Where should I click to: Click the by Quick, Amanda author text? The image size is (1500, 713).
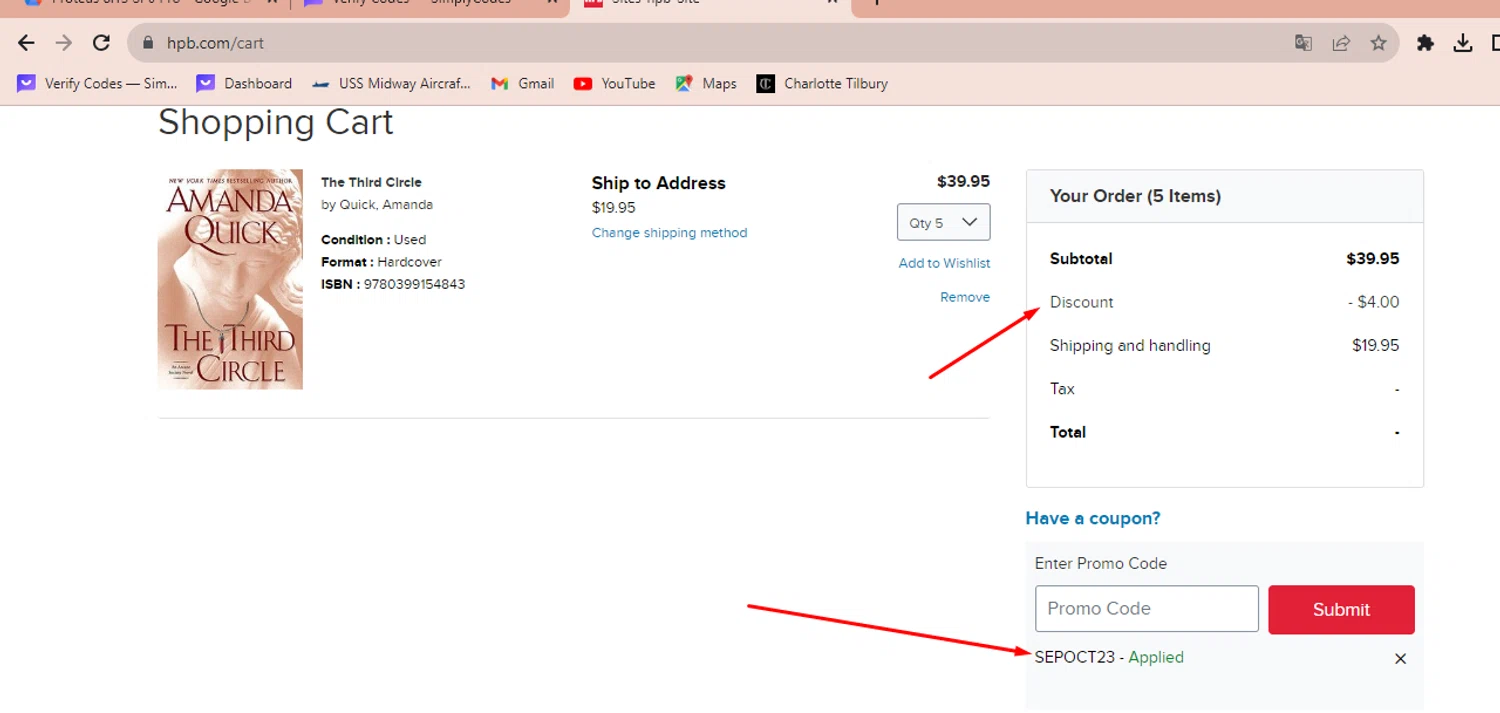click(x=377, y=205)
